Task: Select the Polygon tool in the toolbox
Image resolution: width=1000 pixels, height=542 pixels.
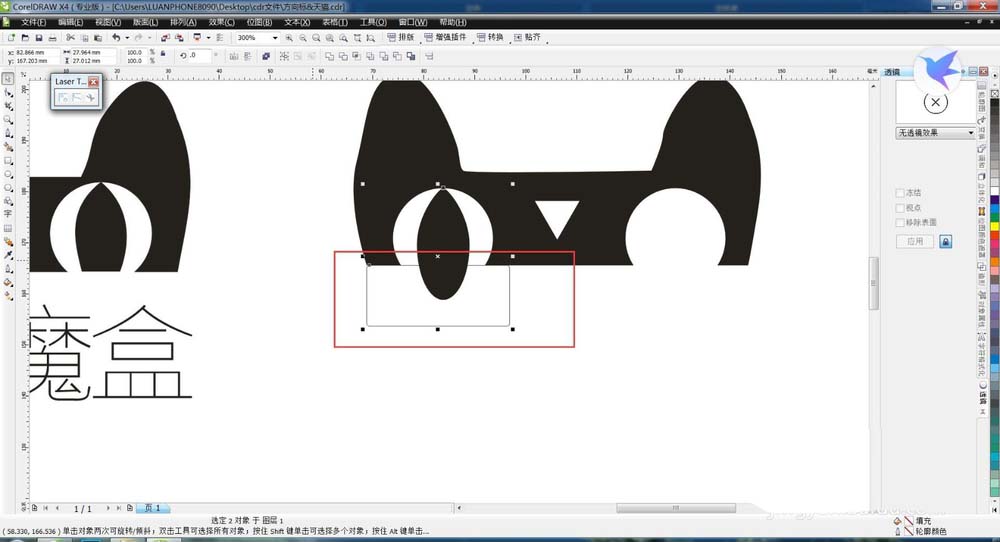Action: (8, 187)
